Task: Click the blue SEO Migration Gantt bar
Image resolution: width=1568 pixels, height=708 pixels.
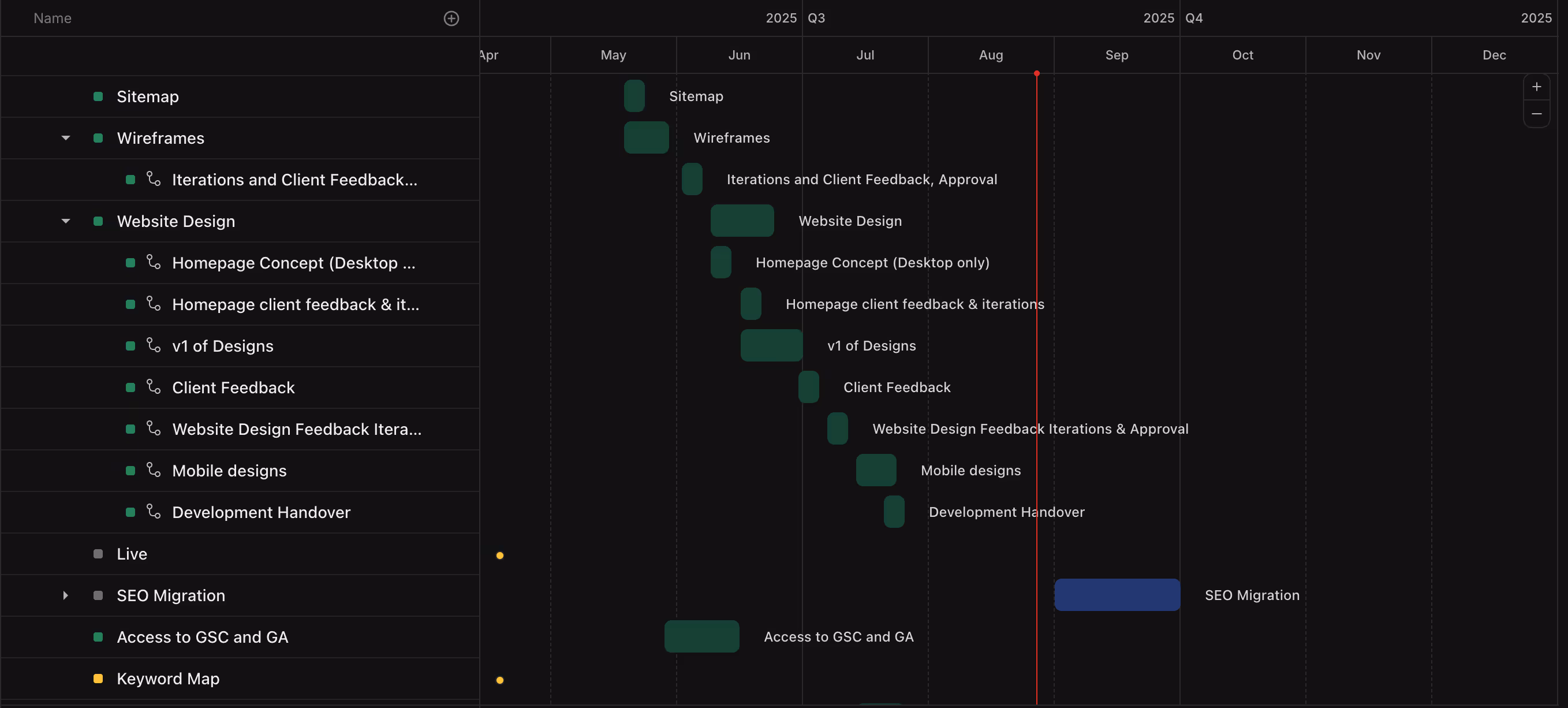Action: tap(1117, 595)
